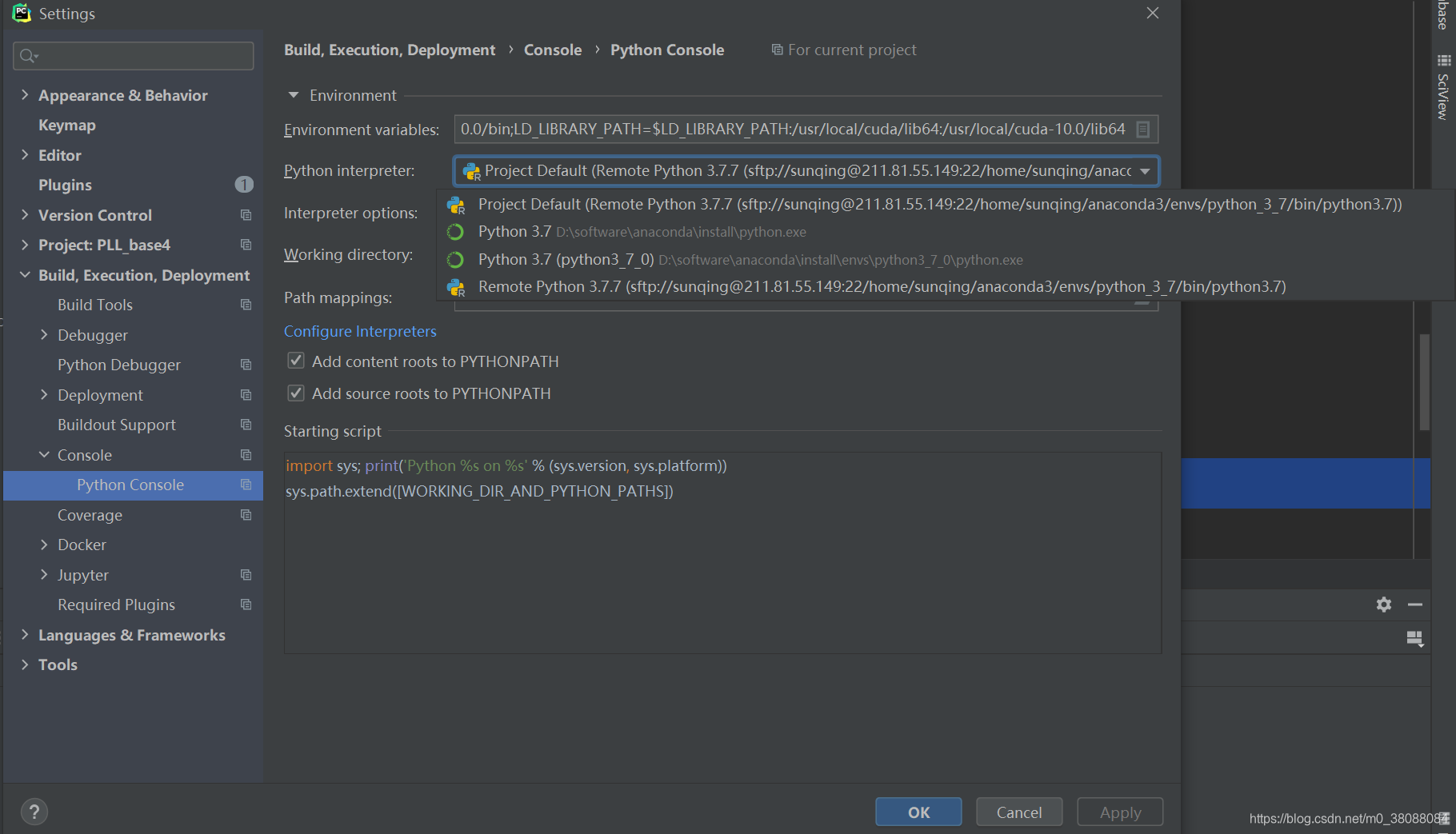Expand Appearance & Behavior
The width and height of the screenshot is (1456, 834).
pos(25,94)
